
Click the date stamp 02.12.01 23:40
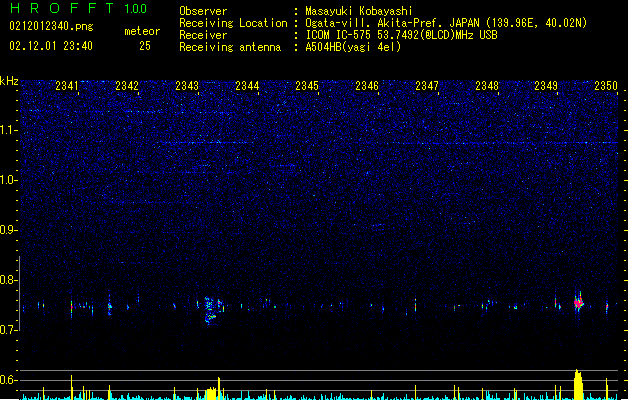[51, 46]
